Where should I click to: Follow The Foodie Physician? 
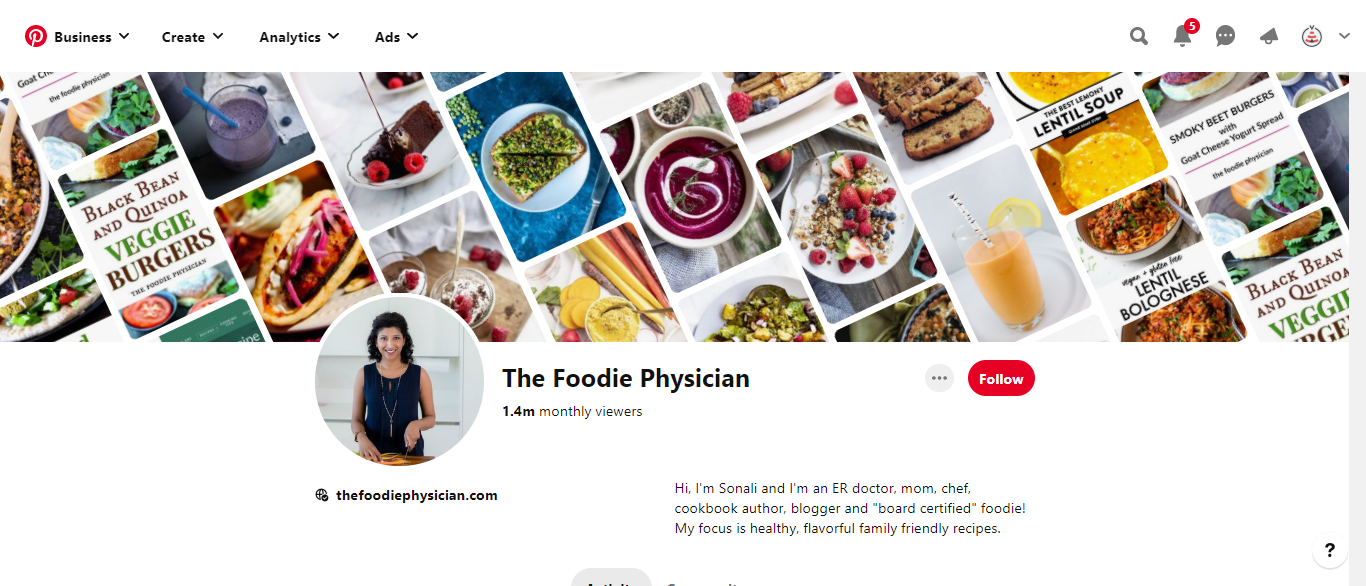click(1001, 379)
